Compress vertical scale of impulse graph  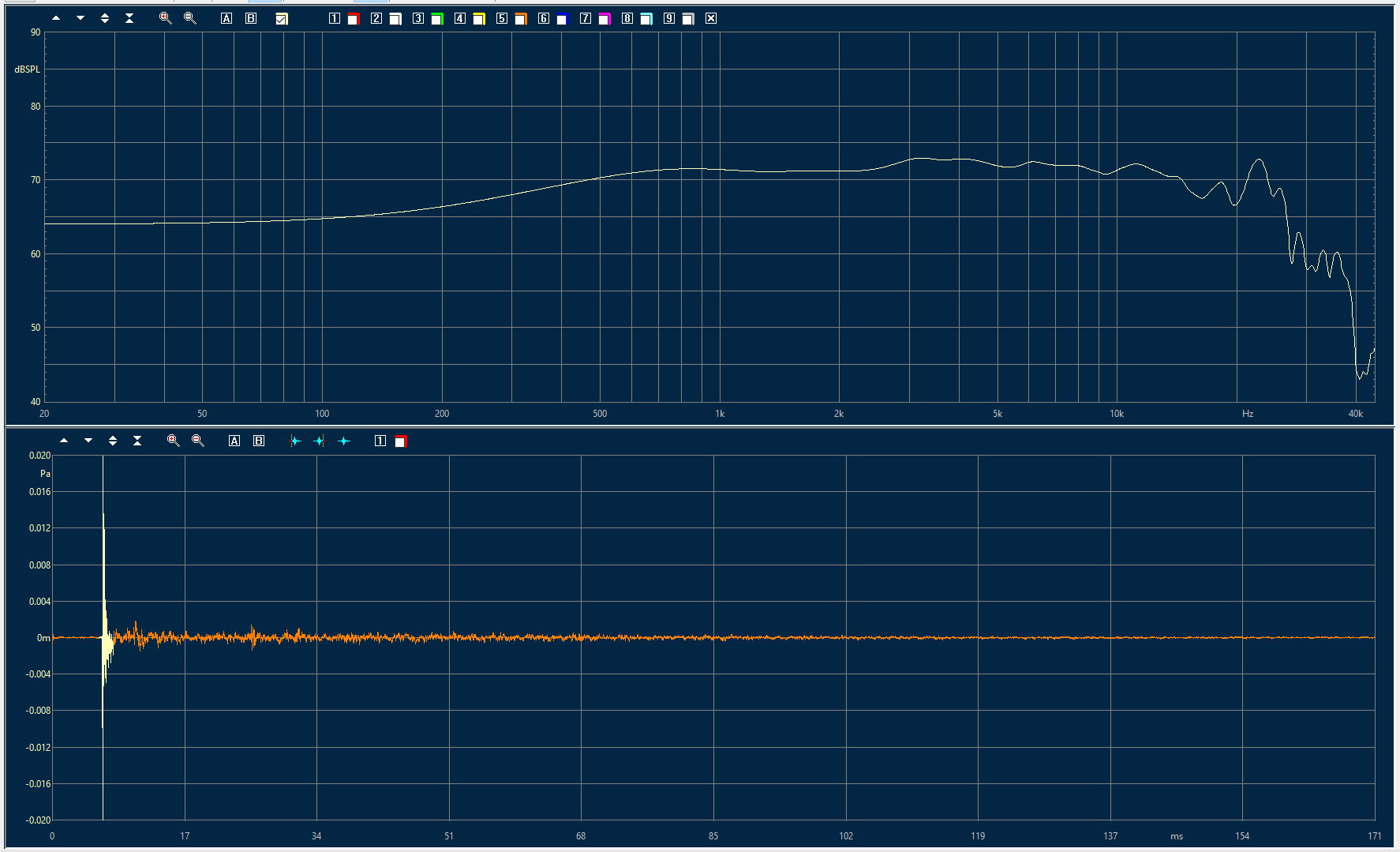point(137,441)
